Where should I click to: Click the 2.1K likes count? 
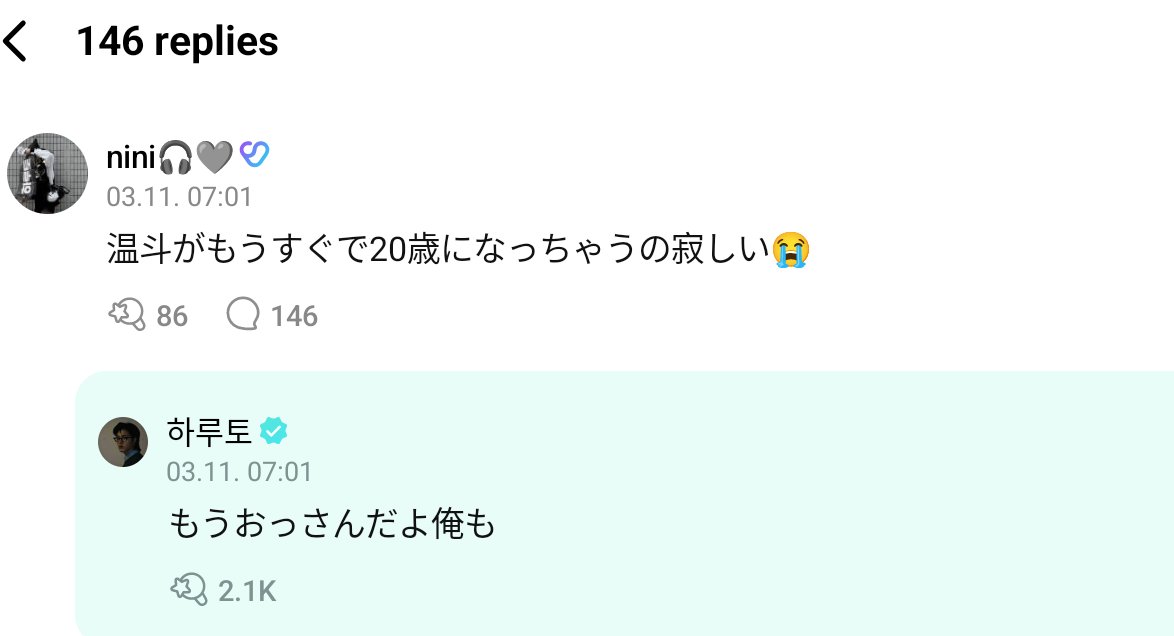click(247, 591)
